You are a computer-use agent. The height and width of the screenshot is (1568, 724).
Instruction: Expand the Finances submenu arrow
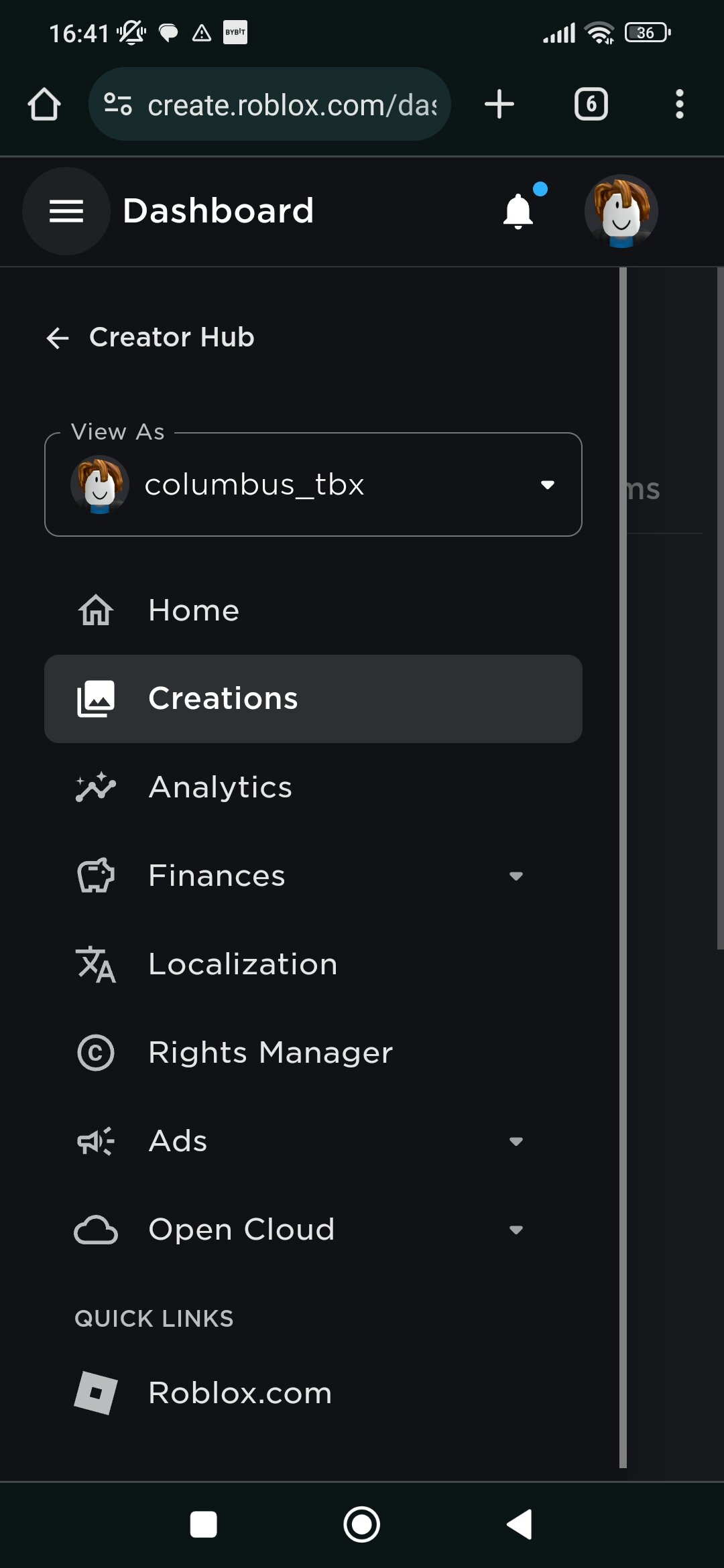(516, 876)
